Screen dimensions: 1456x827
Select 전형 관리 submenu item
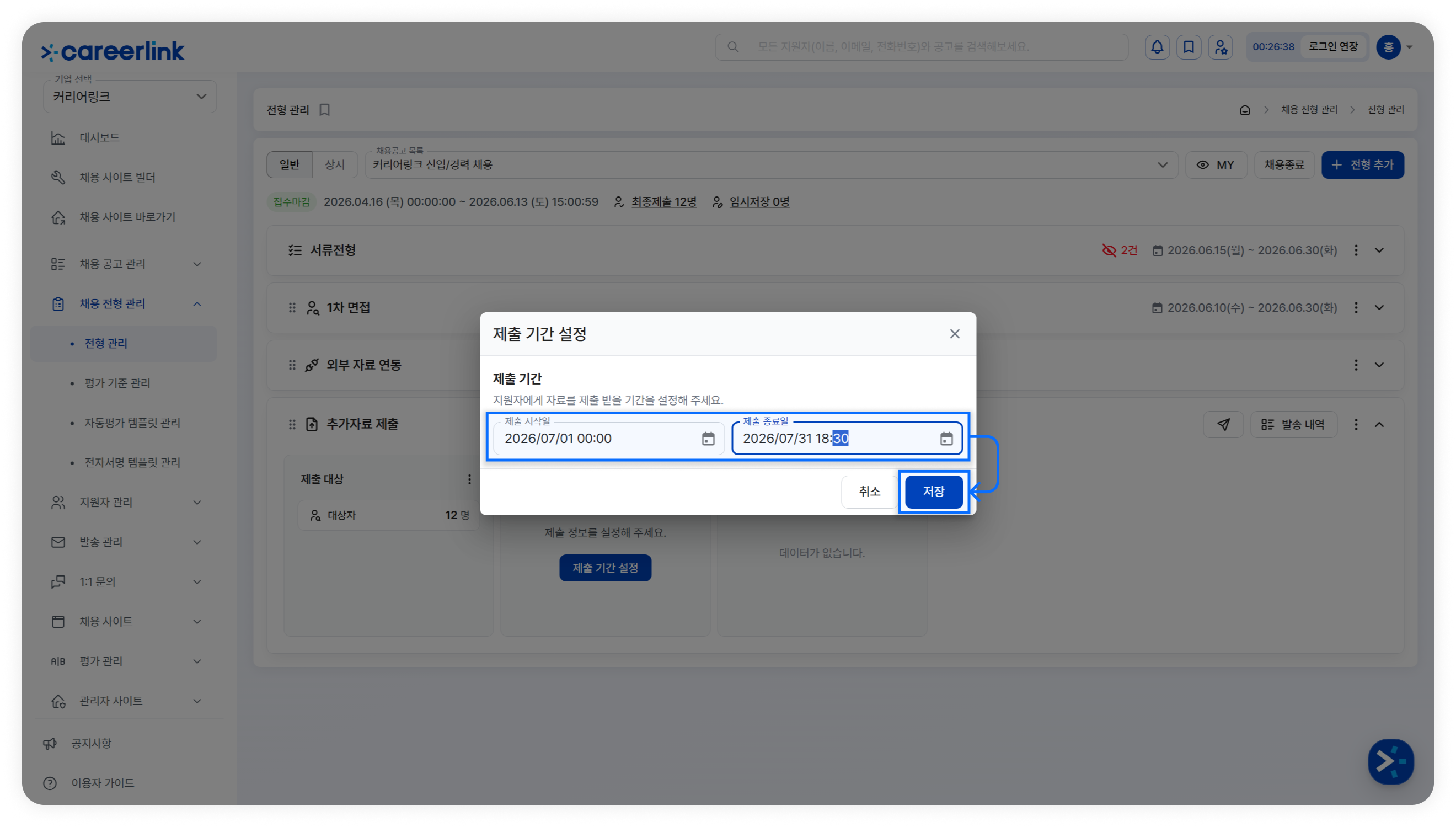point(124,344)
